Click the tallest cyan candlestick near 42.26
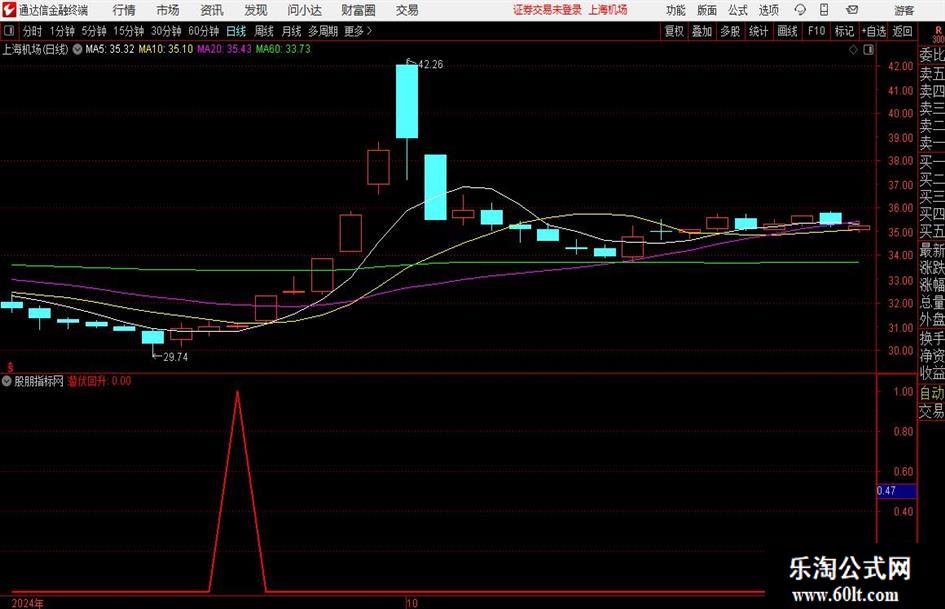 [407, 101]
